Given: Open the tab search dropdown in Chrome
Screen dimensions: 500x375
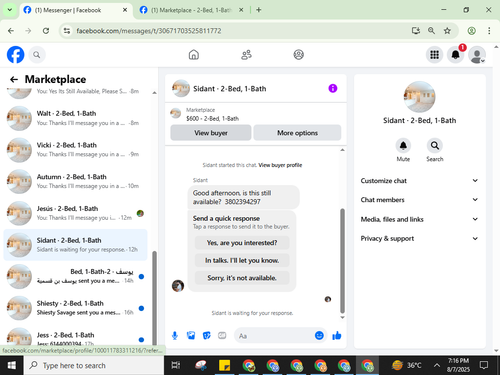Looking at the screenshot, I should (x=10, y=10).
